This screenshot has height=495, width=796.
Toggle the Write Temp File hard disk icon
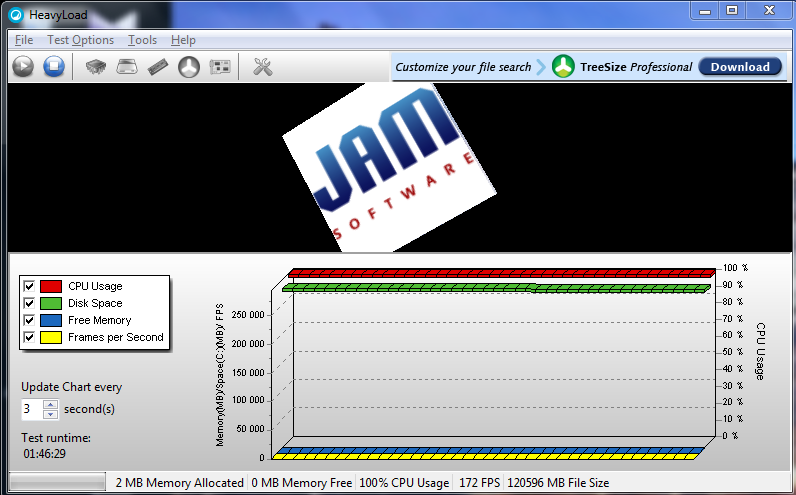click(127, 67)
